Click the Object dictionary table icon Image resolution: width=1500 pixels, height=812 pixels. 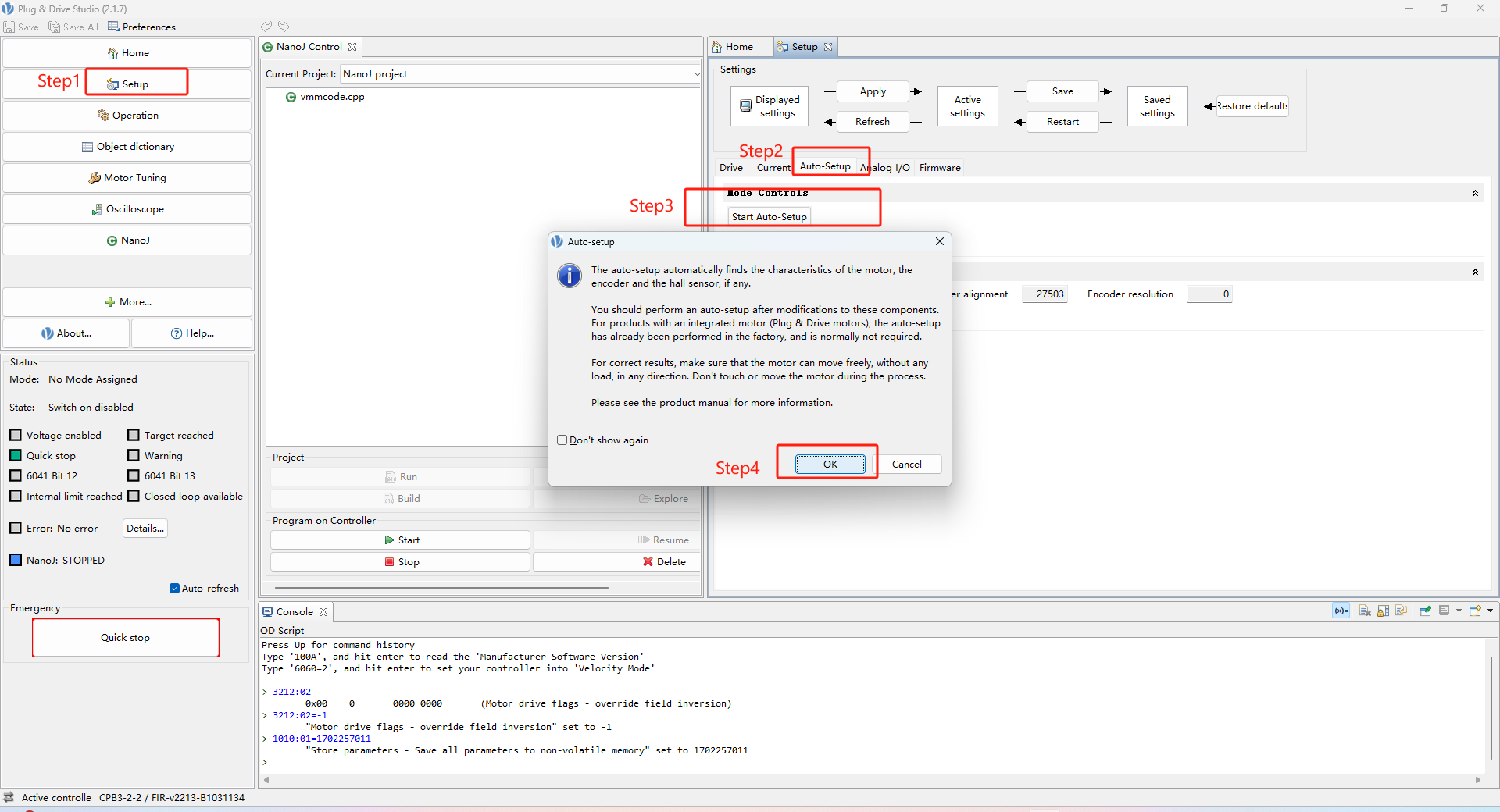(87, 147)
